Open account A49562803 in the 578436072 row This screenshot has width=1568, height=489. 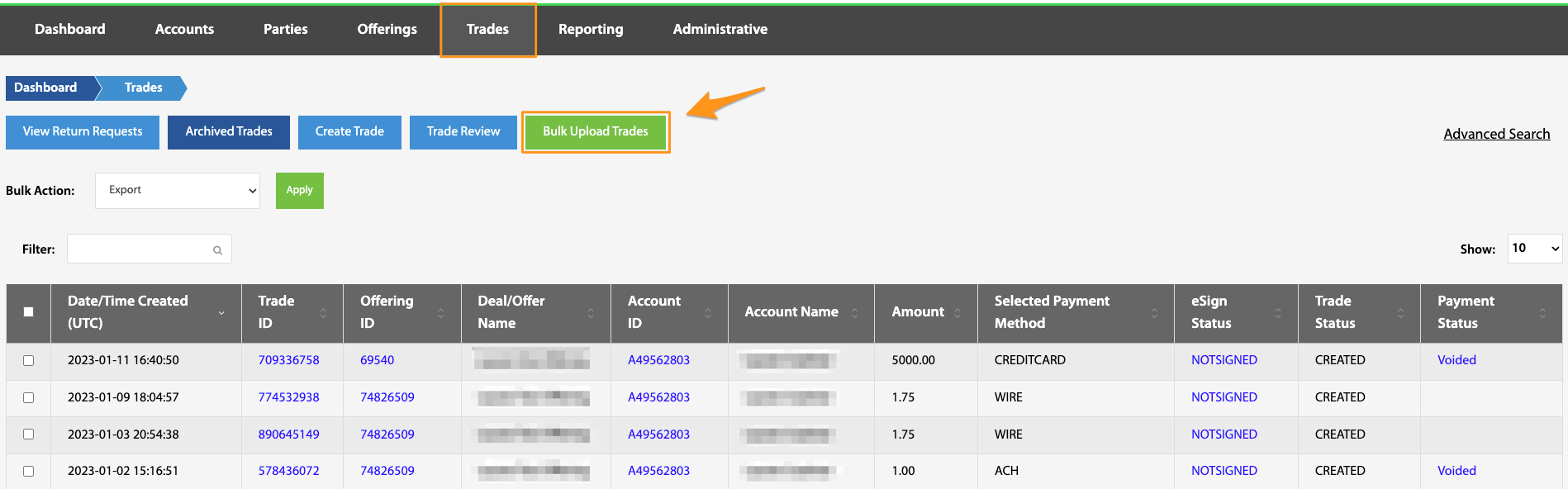pyautogui.click(x=658, y=471)
